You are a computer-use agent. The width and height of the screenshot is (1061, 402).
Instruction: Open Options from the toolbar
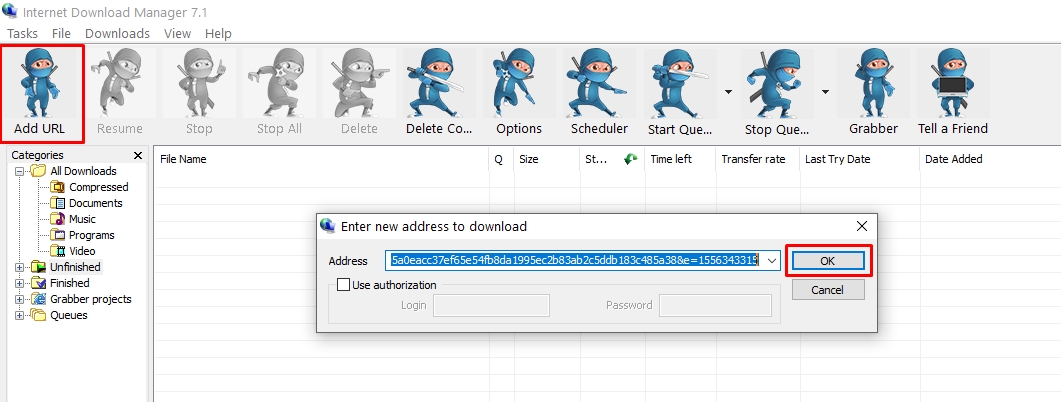point(518,83)
